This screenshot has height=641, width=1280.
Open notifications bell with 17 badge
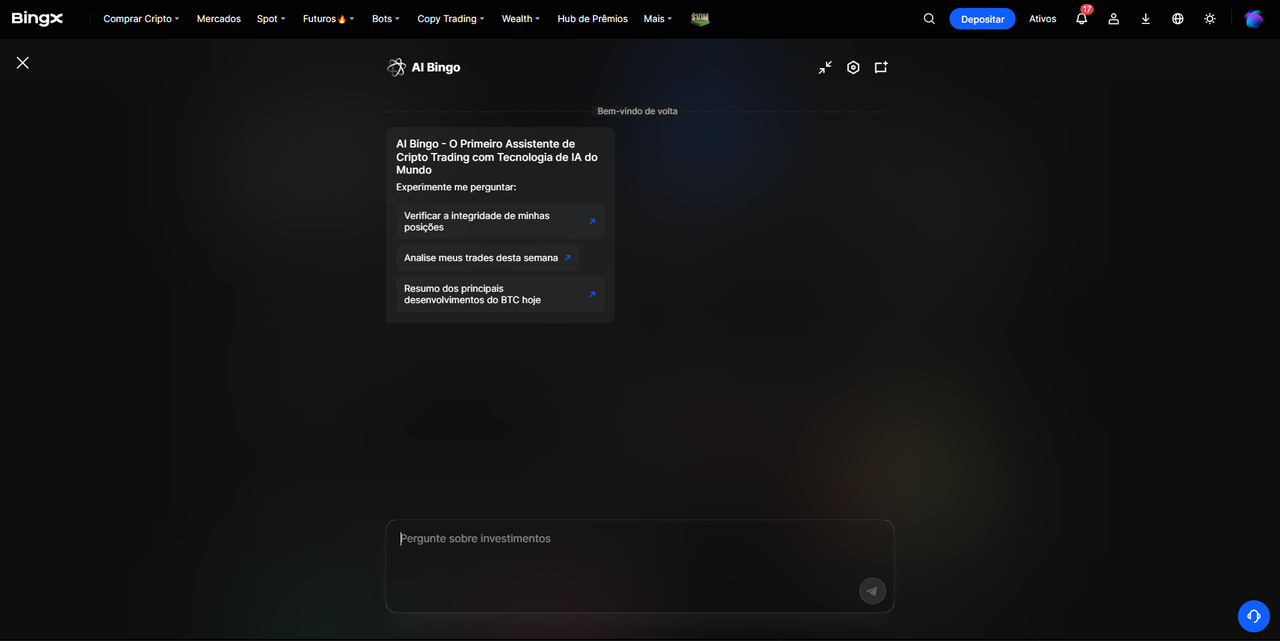click(1082, 18)
